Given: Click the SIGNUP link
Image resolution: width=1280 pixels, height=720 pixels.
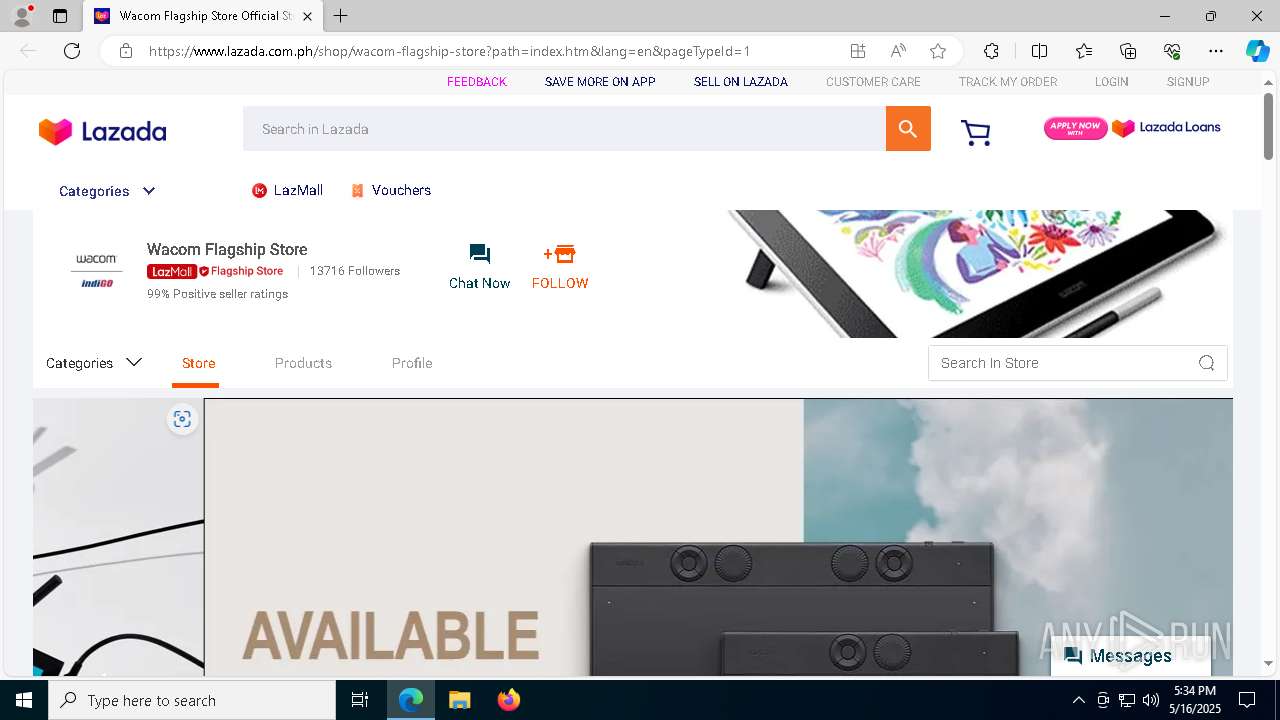Looking at the screenshot, I should coord(1188,82).
